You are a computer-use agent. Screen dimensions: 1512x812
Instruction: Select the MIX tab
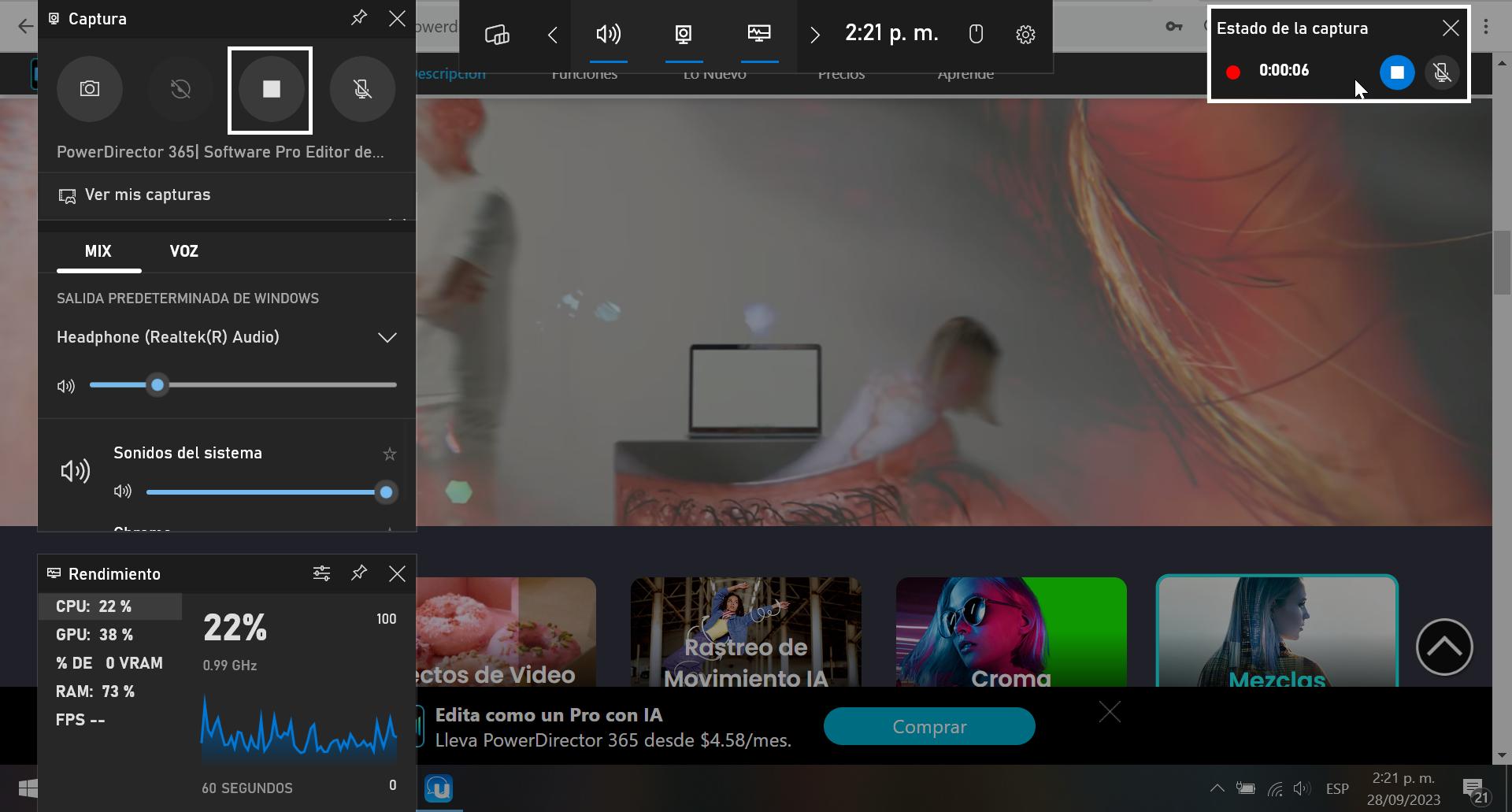pos(98,251)
